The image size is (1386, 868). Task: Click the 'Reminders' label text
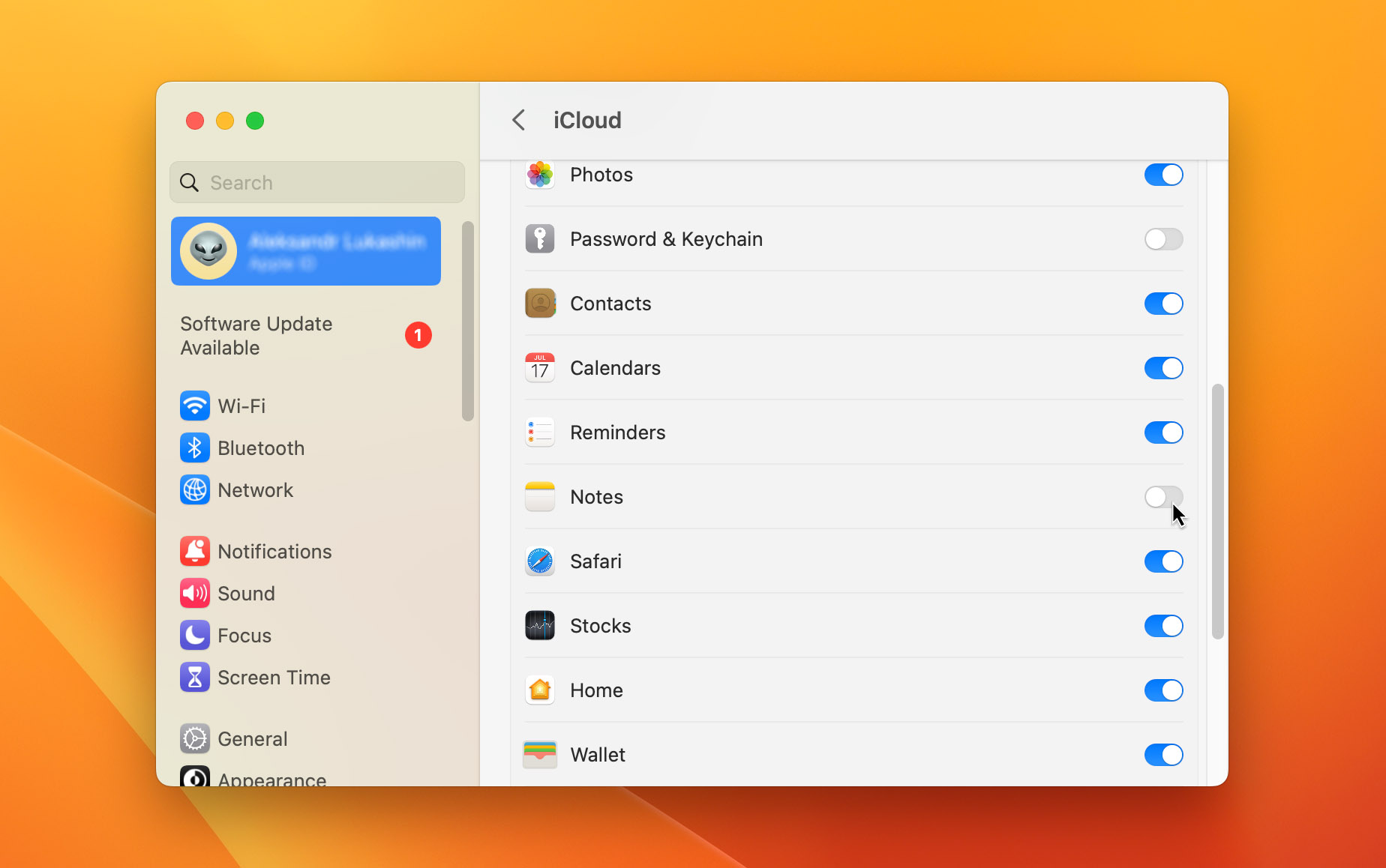(x=617, y=433)
